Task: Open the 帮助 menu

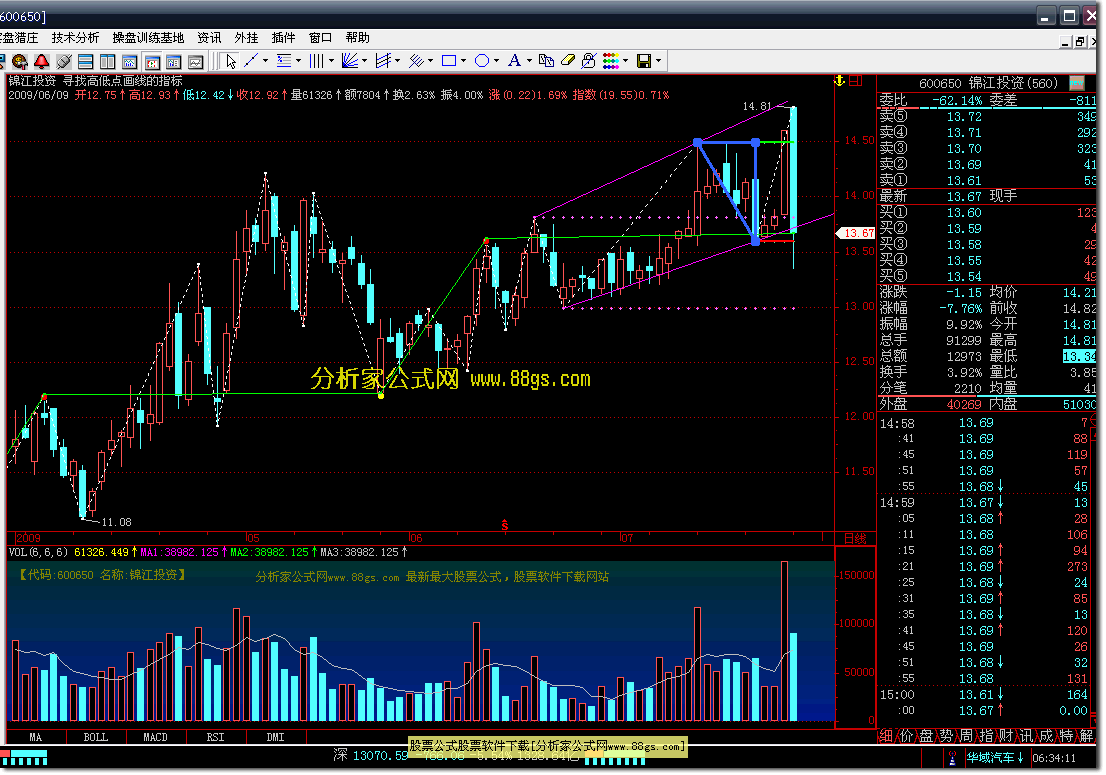Action: (358, 38)
